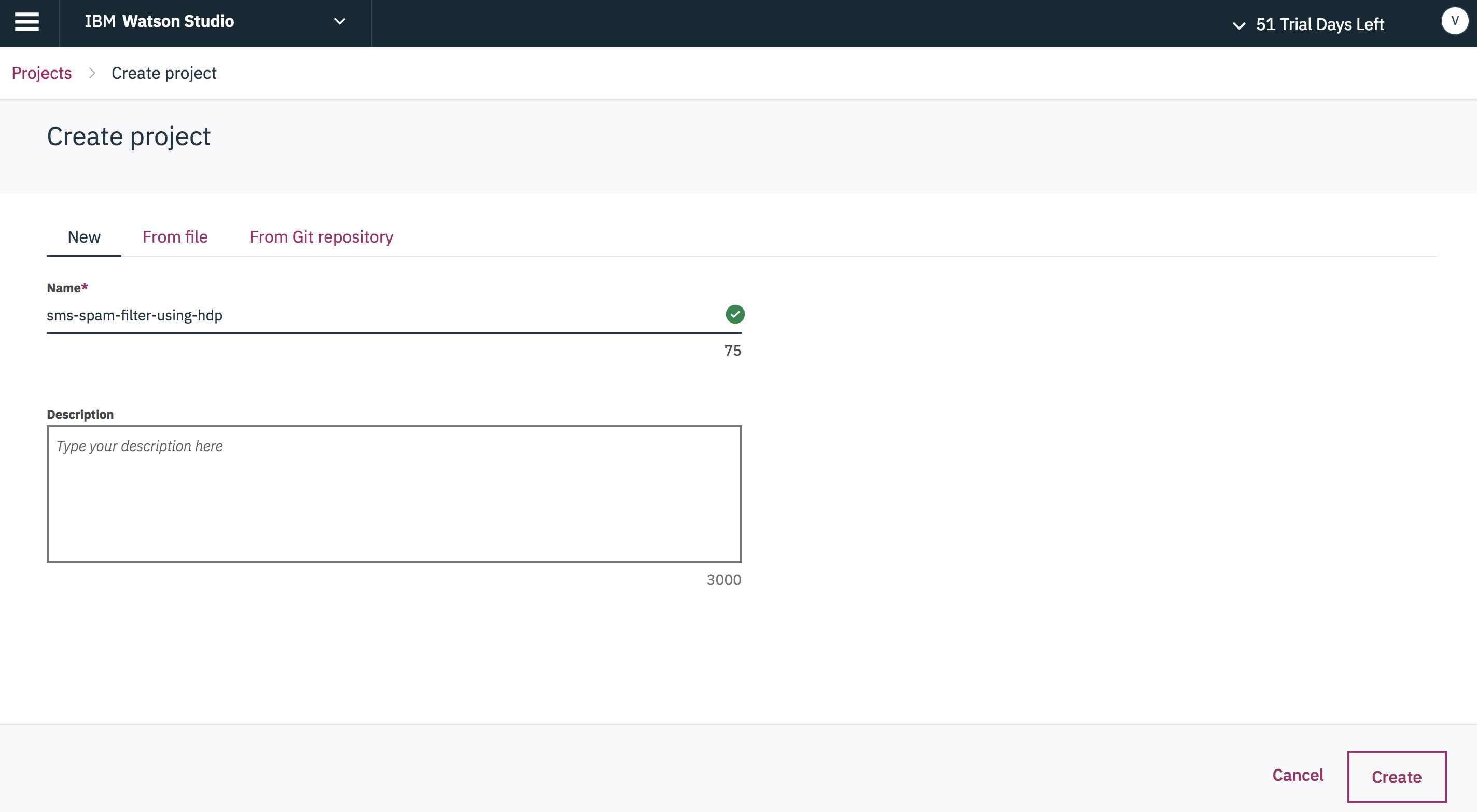Click the breadcrumb separator arrow
The height and width of the screenshot is (812, 1477).
92,74
